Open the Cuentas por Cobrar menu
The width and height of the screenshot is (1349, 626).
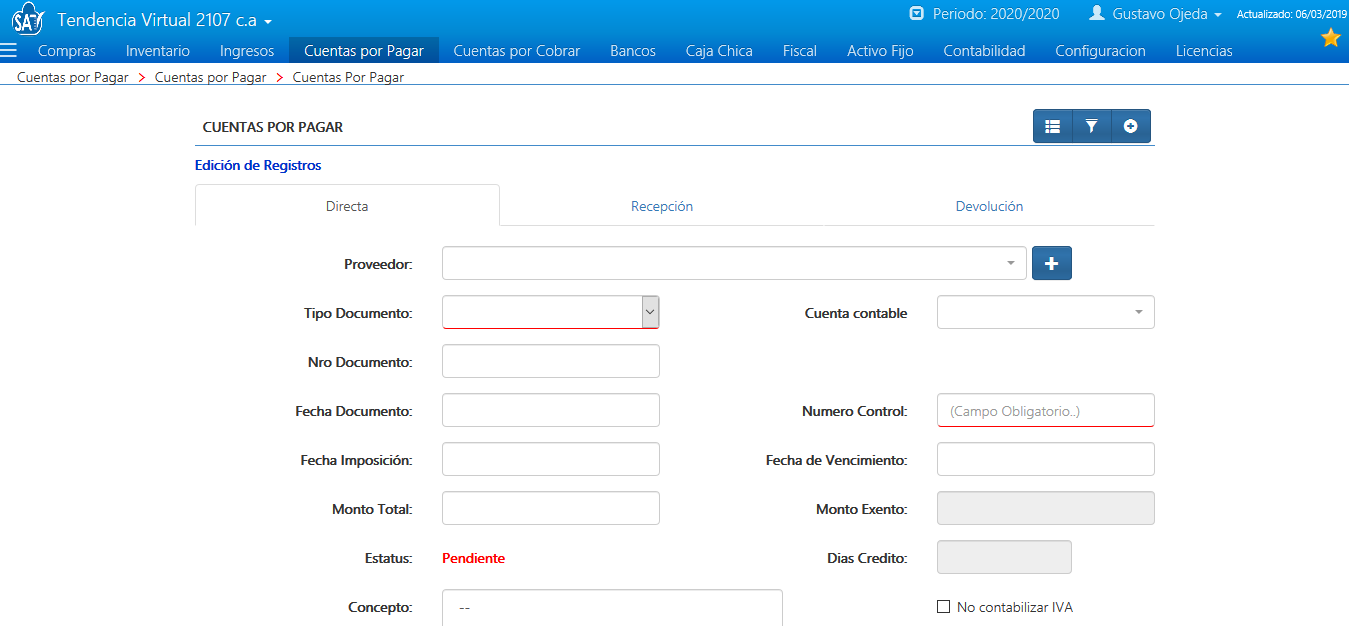tap(517, 50)
